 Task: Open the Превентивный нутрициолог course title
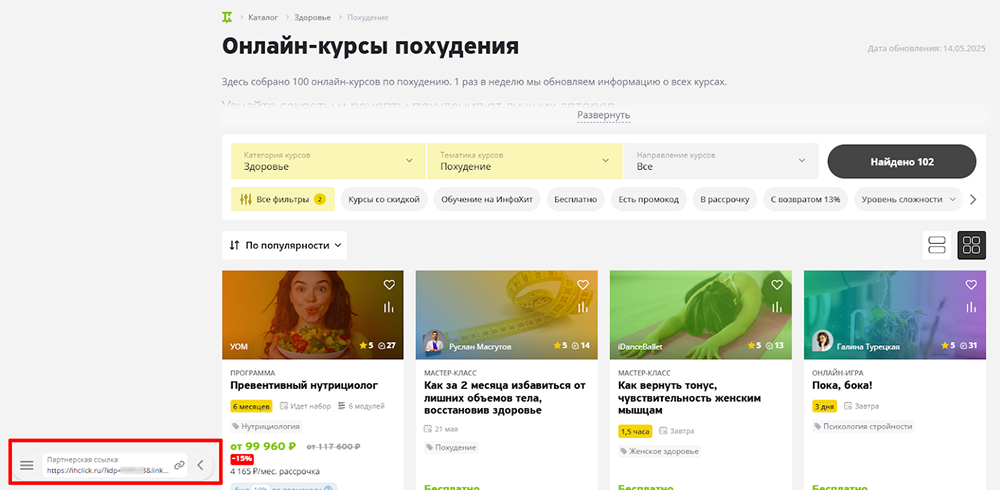(x=304, y=385)
